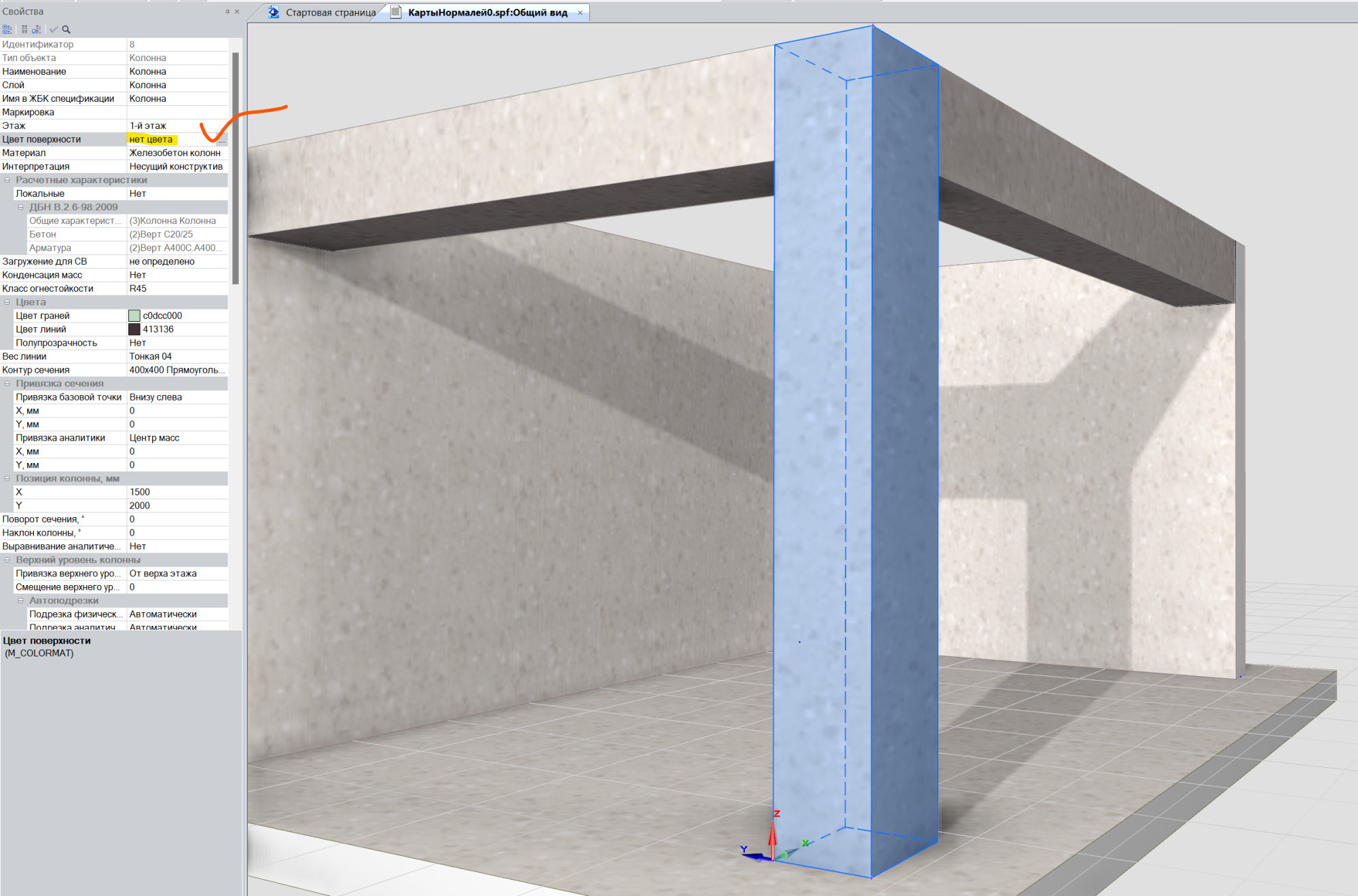Click the filtered properties list icon
The width and height of the screenshot is (1358, 896).
[37, 29]
